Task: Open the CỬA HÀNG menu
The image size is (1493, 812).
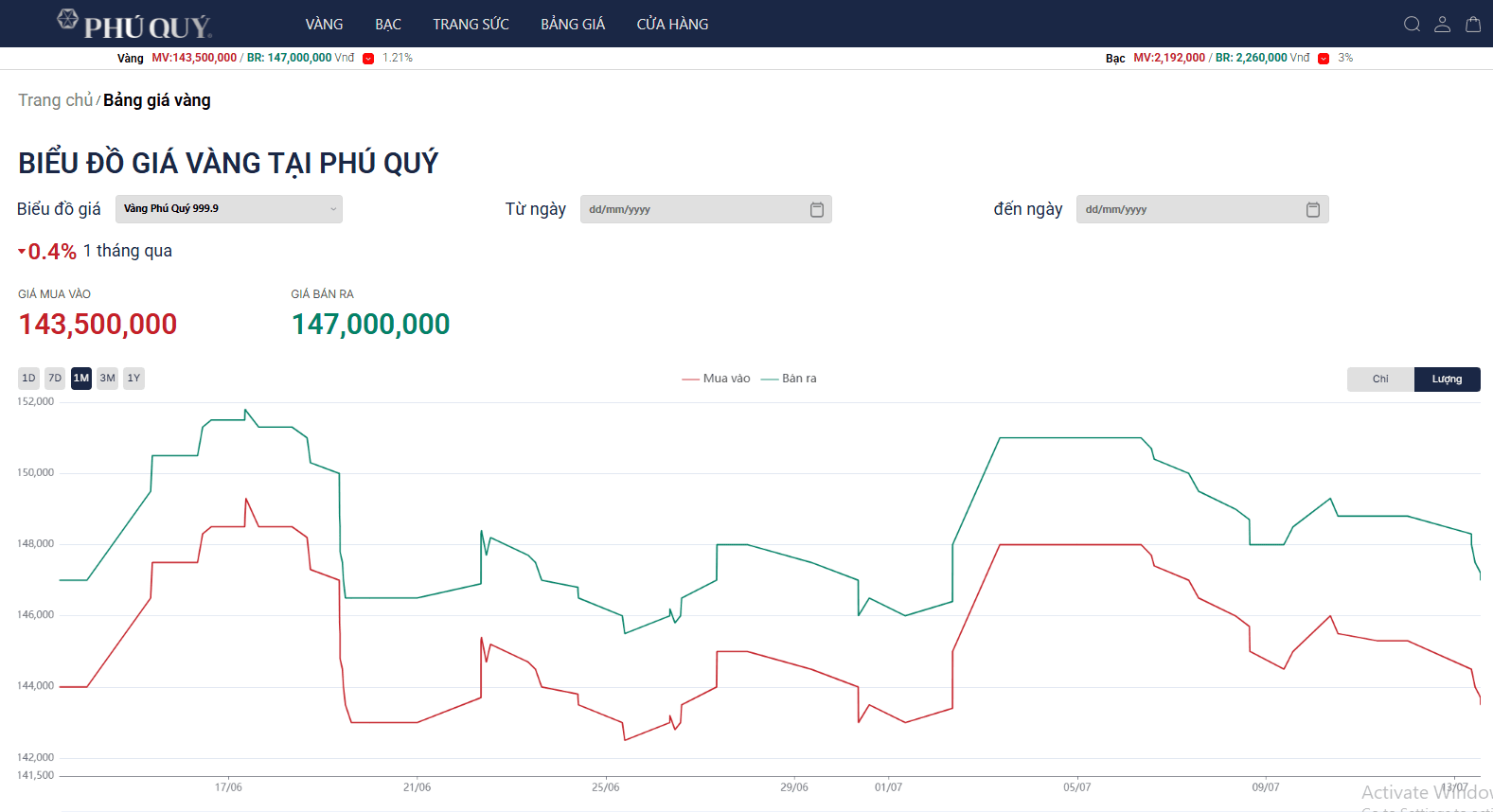Action: click(x=672, y=25)
